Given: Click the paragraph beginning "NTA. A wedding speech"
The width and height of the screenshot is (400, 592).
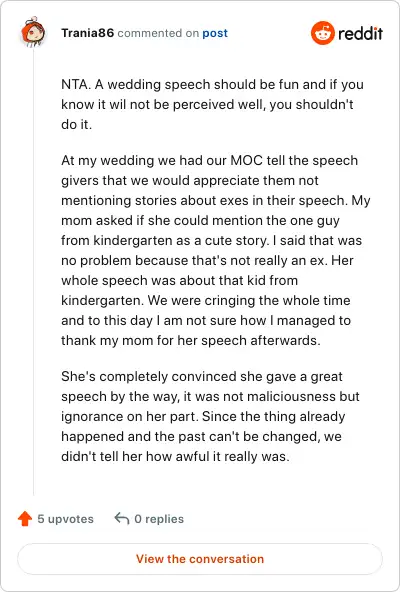Looking at the screenshot, I should click(212, 104).
